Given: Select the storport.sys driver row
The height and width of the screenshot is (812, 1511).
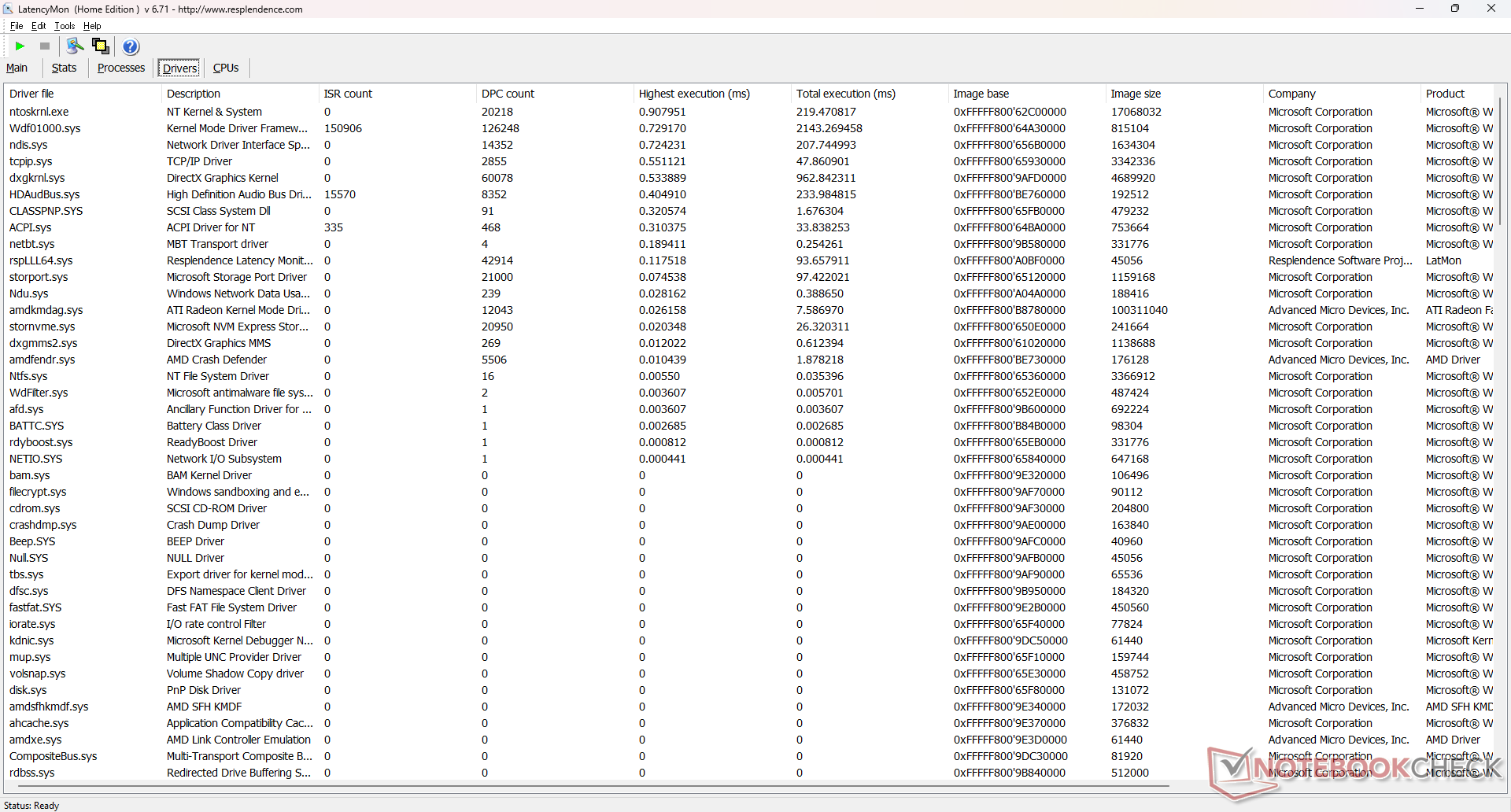Looking at the screenshot, I should click(x=750, y=277).
